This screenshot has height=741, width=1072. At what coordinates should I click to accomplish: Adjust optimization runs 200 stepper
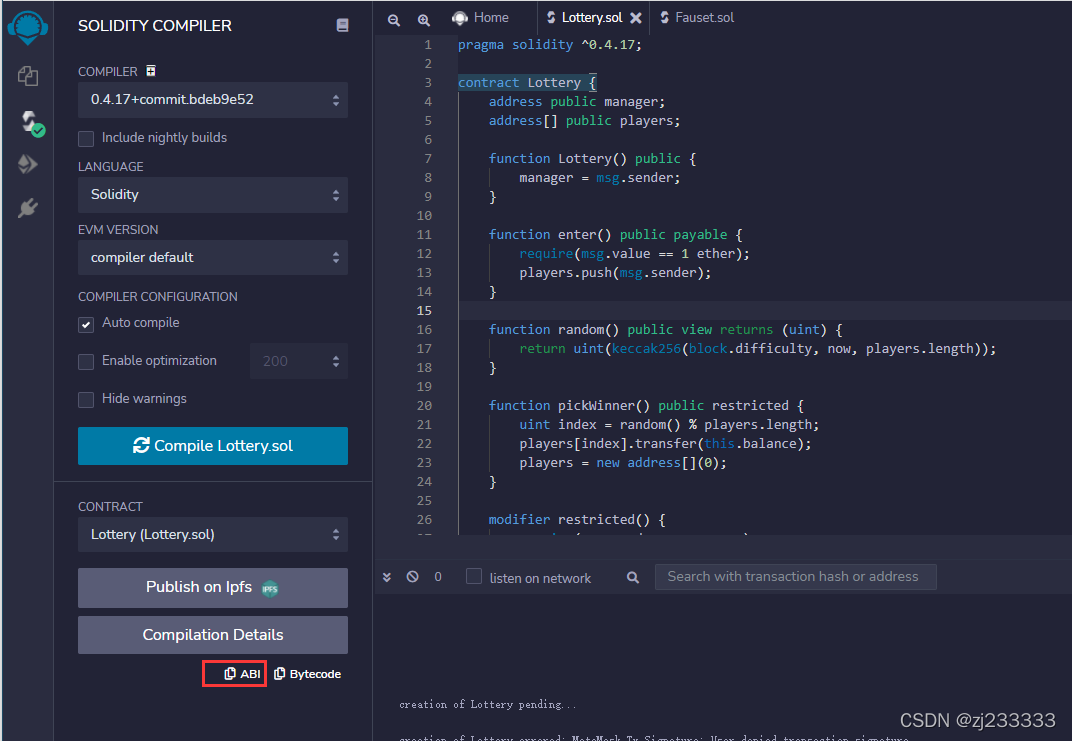pos(299,361)
